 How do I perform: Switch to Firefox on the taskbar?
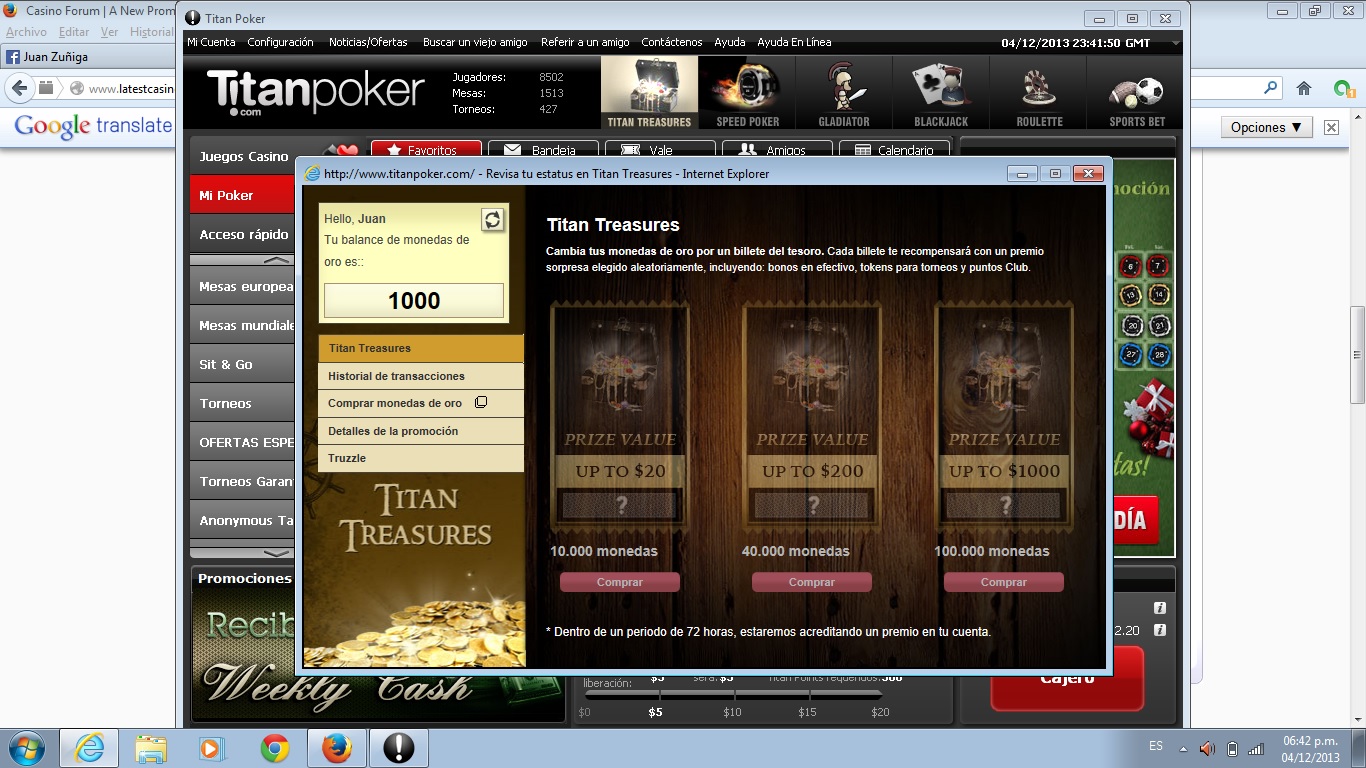337,748
